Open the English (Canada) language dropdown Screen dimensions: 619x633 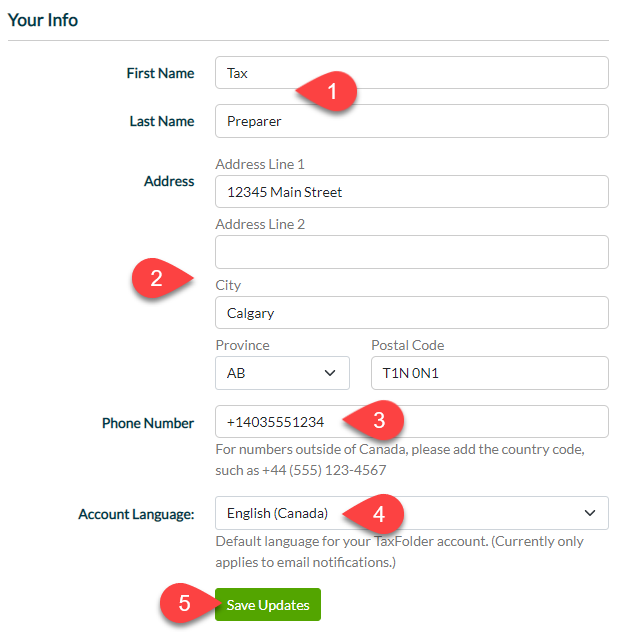point(412,513)
